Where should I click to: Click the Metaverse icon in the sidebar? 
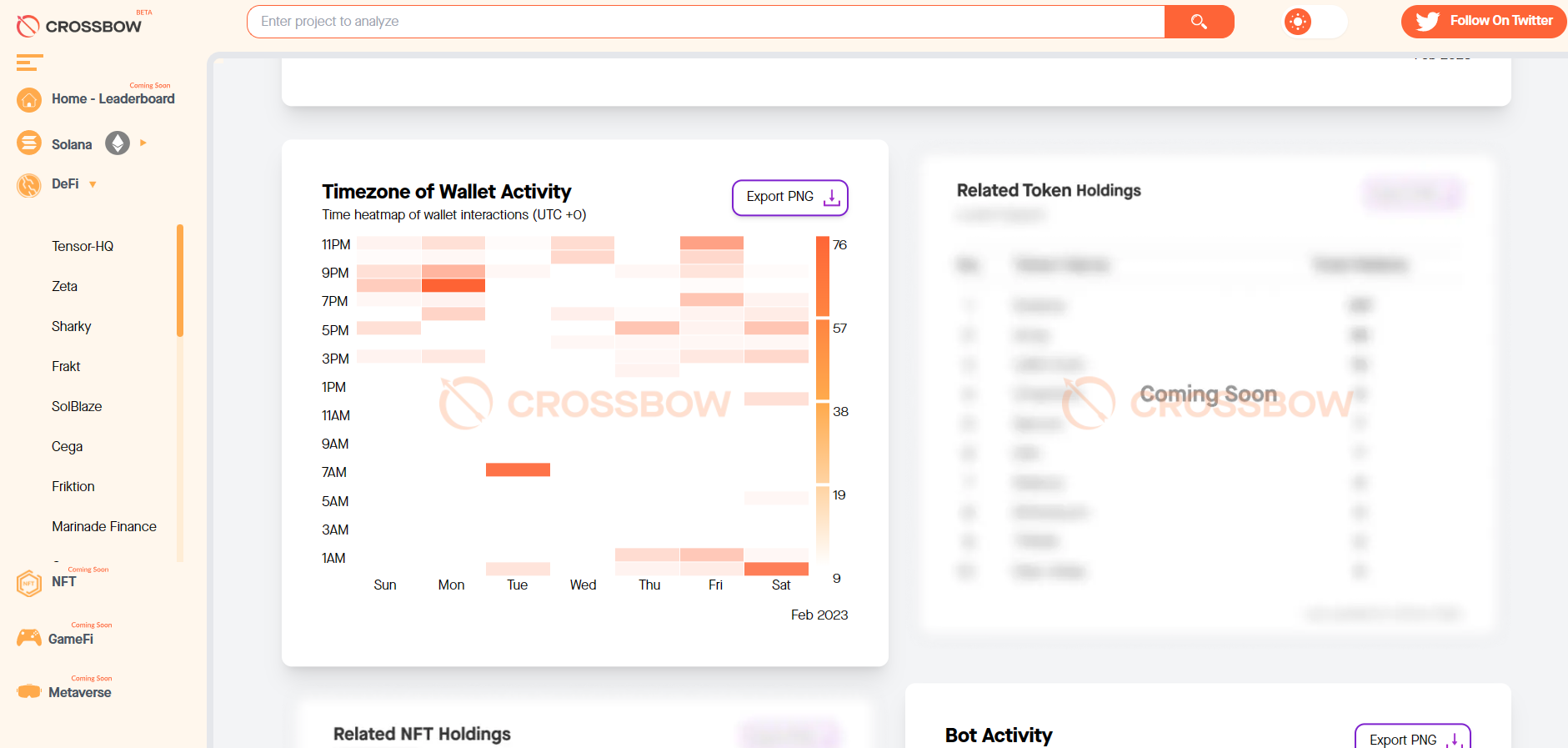[29, 691]
